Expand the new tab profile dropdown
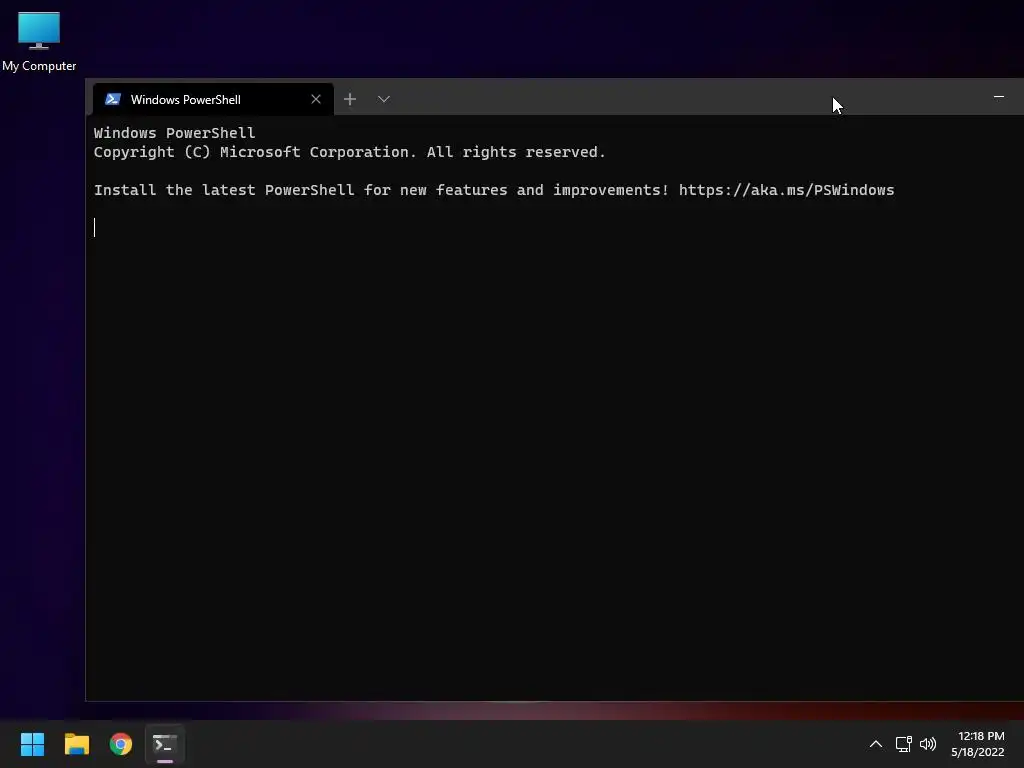1024x768 pixels. (383, 99)
